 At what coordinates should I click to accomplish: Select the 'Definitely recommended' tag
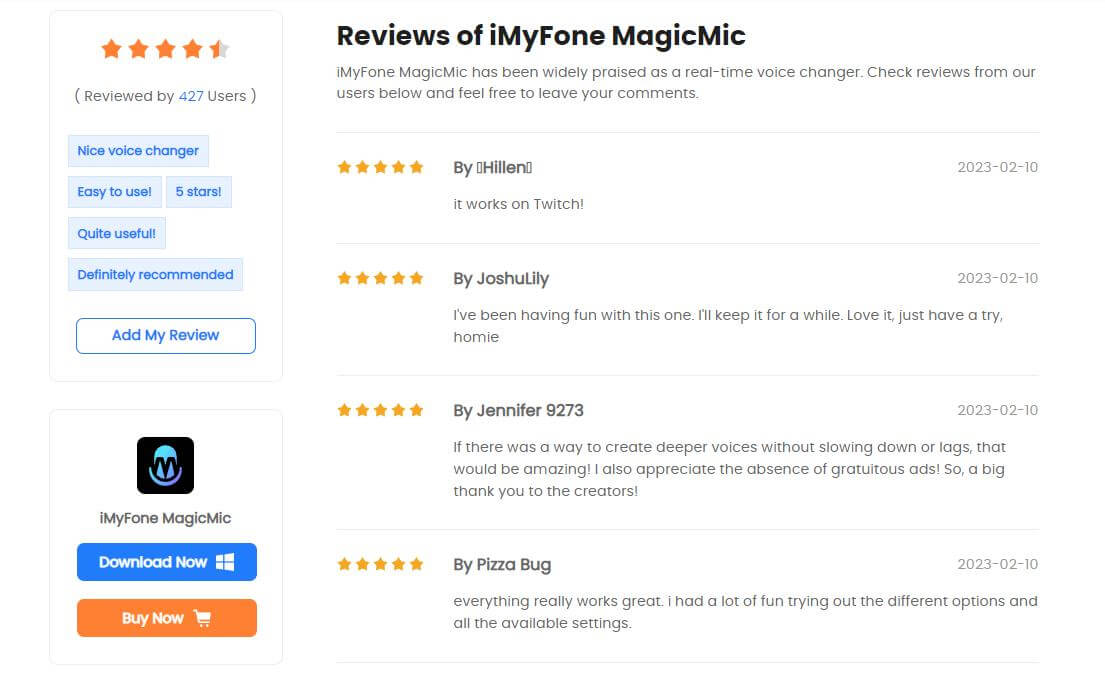click(156, 274)
